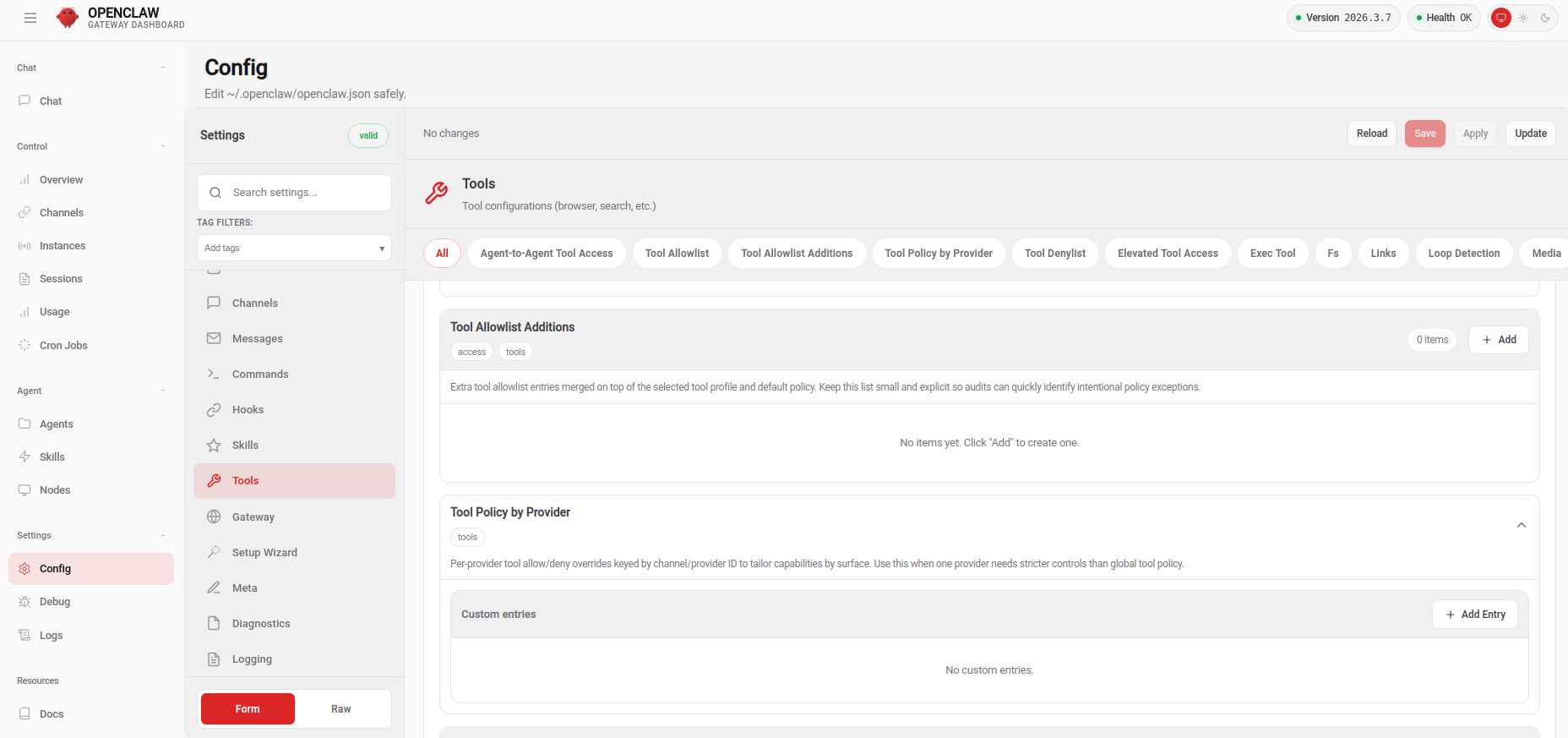Click the Debug bug icon in sidebar
Viewport: 1568px width, 738px height.
tap(24, 602)
